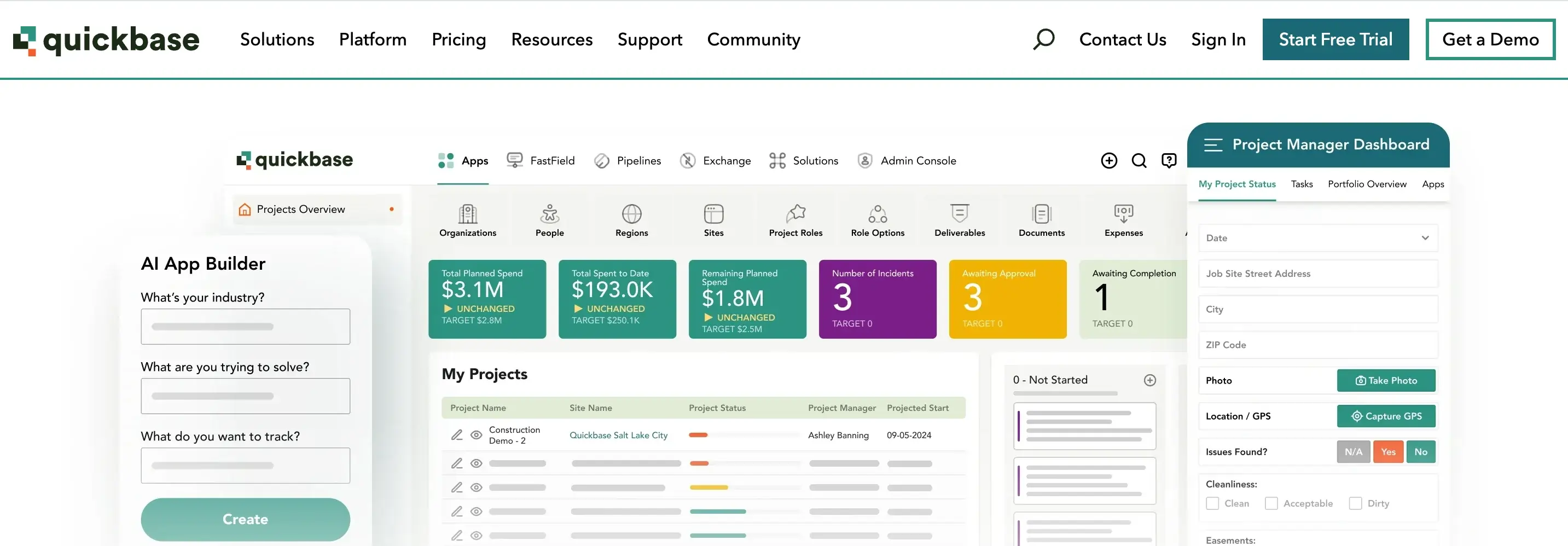1568x546 pixels.
Task: Open the Role Options icon
Action: [x=878, y=214]
